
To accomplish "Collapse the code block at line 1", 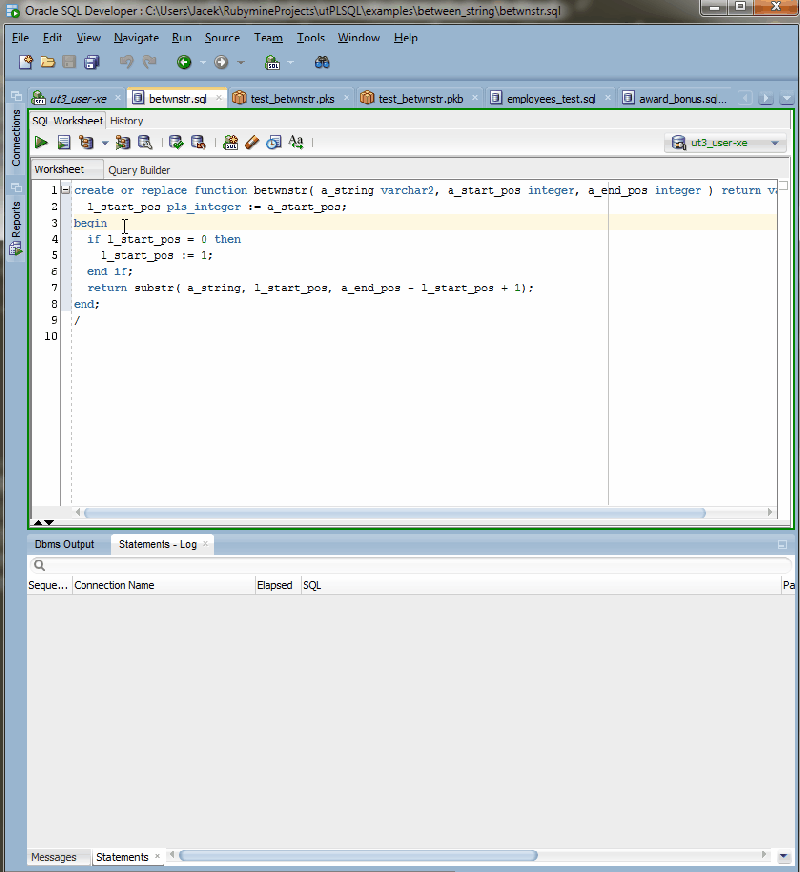I will point(64,190).
